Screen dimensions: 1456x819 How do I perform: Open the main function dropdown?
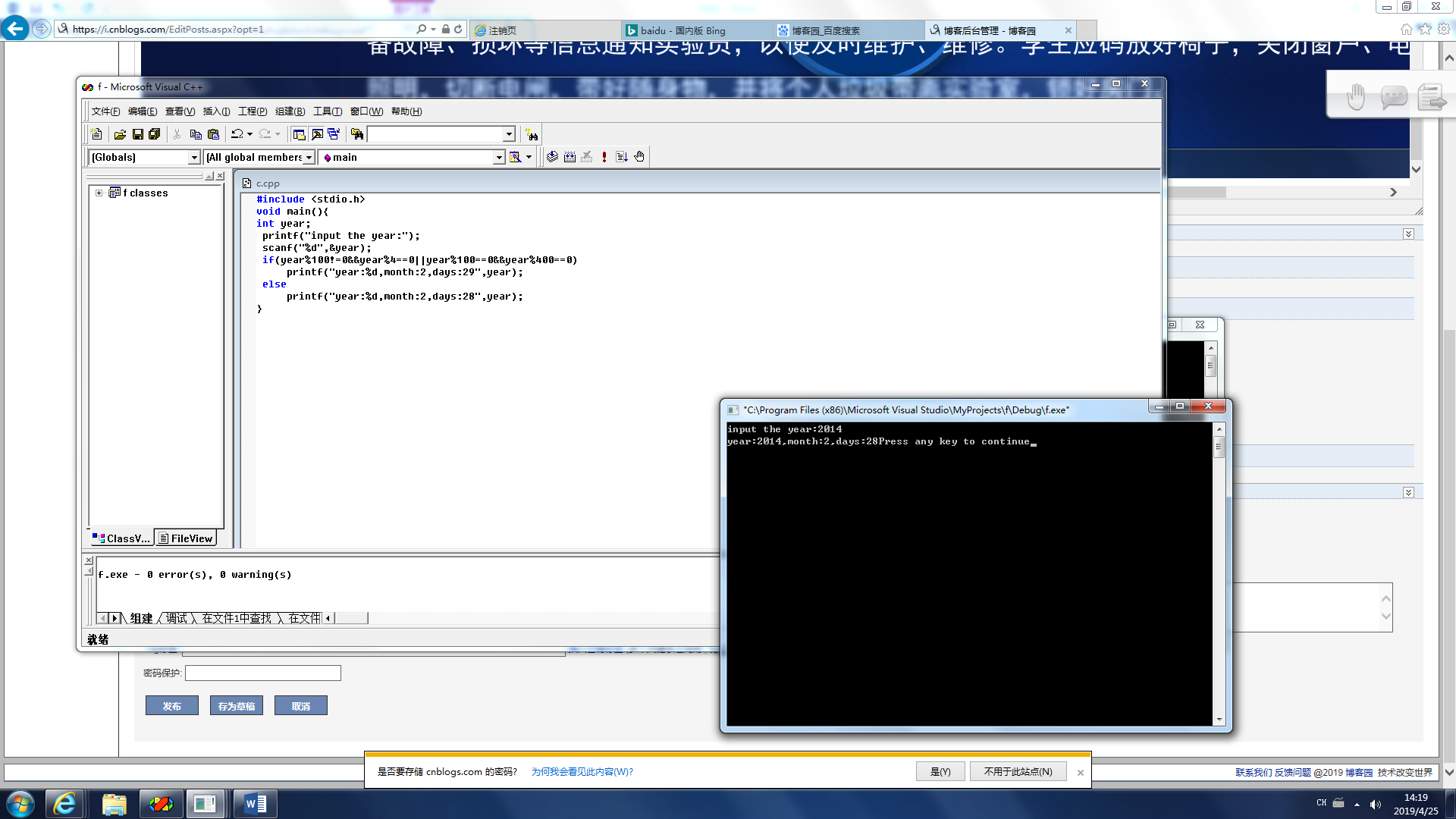click(x=499, y=157)
